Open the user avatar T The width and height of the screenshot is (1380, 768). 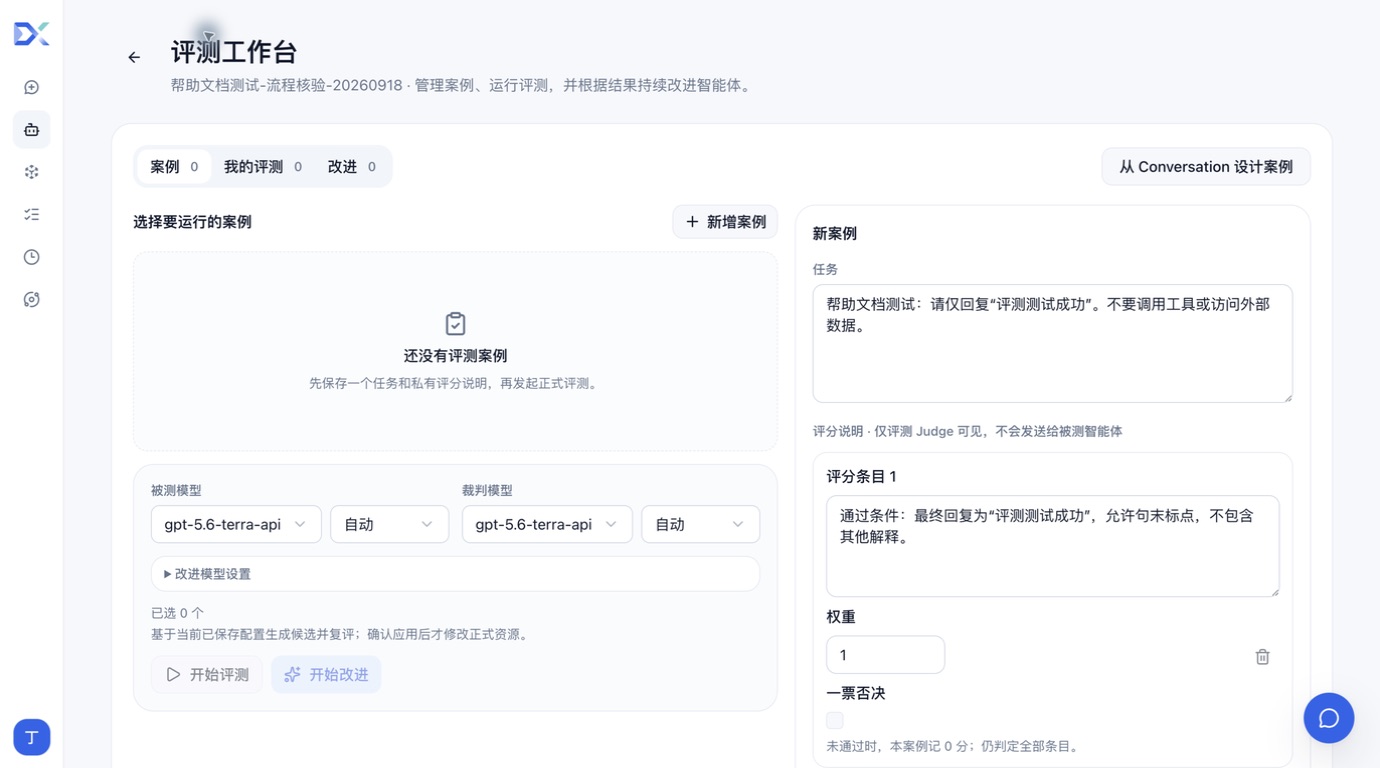32,737
